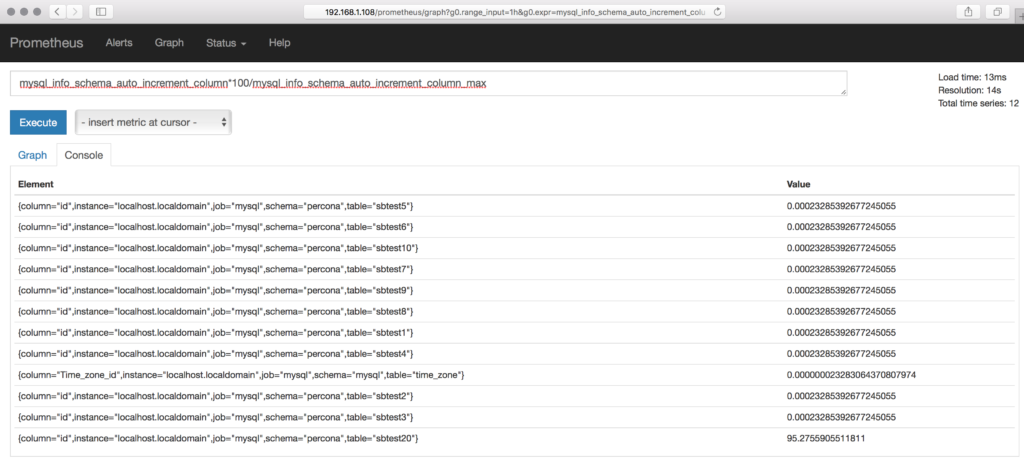Click the Safari forward navigation arrow
This screenshot has width=1024, height=460.
point(74,11)
